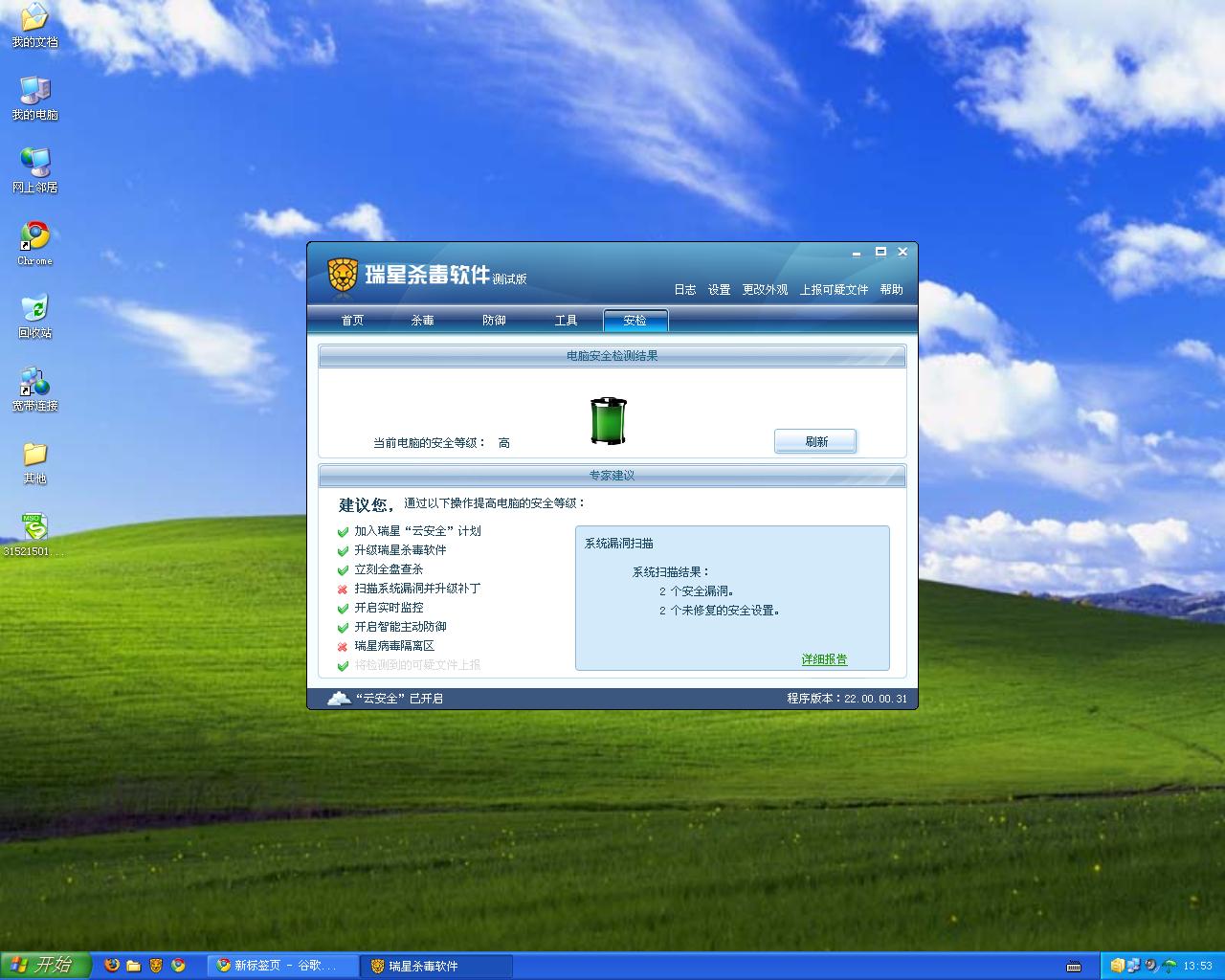Image resolution: width=1225 pixels, height=980 pixels.
Task: Click Rising antivirus quick launch icon
Action: click(x=156, y=966)
